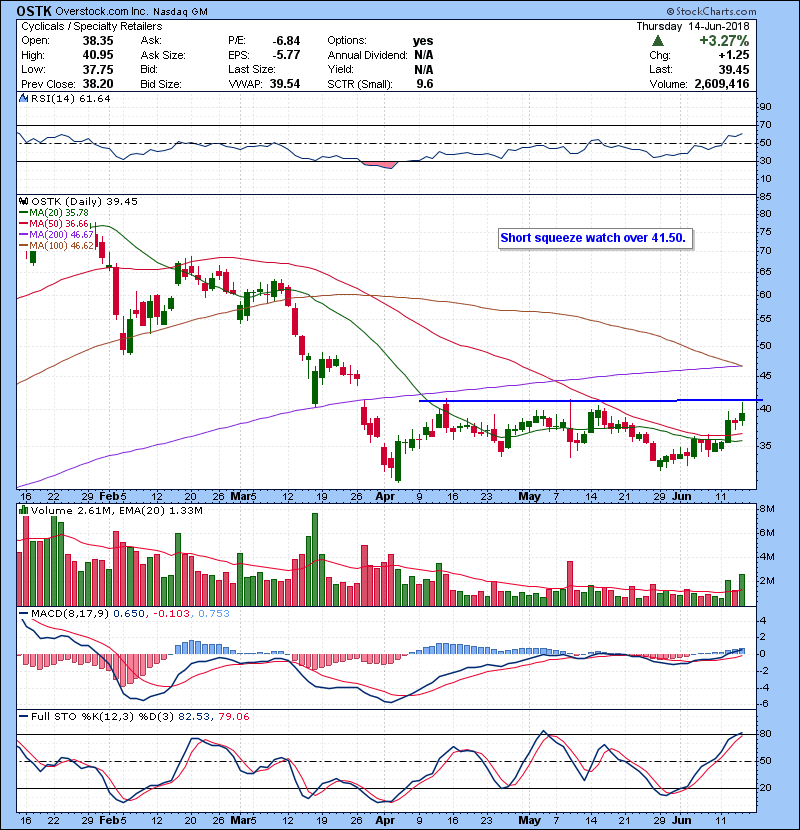Select the Low value 37.75
The width and height of the screenshot is (800, 830).
[x=98, y=69]
